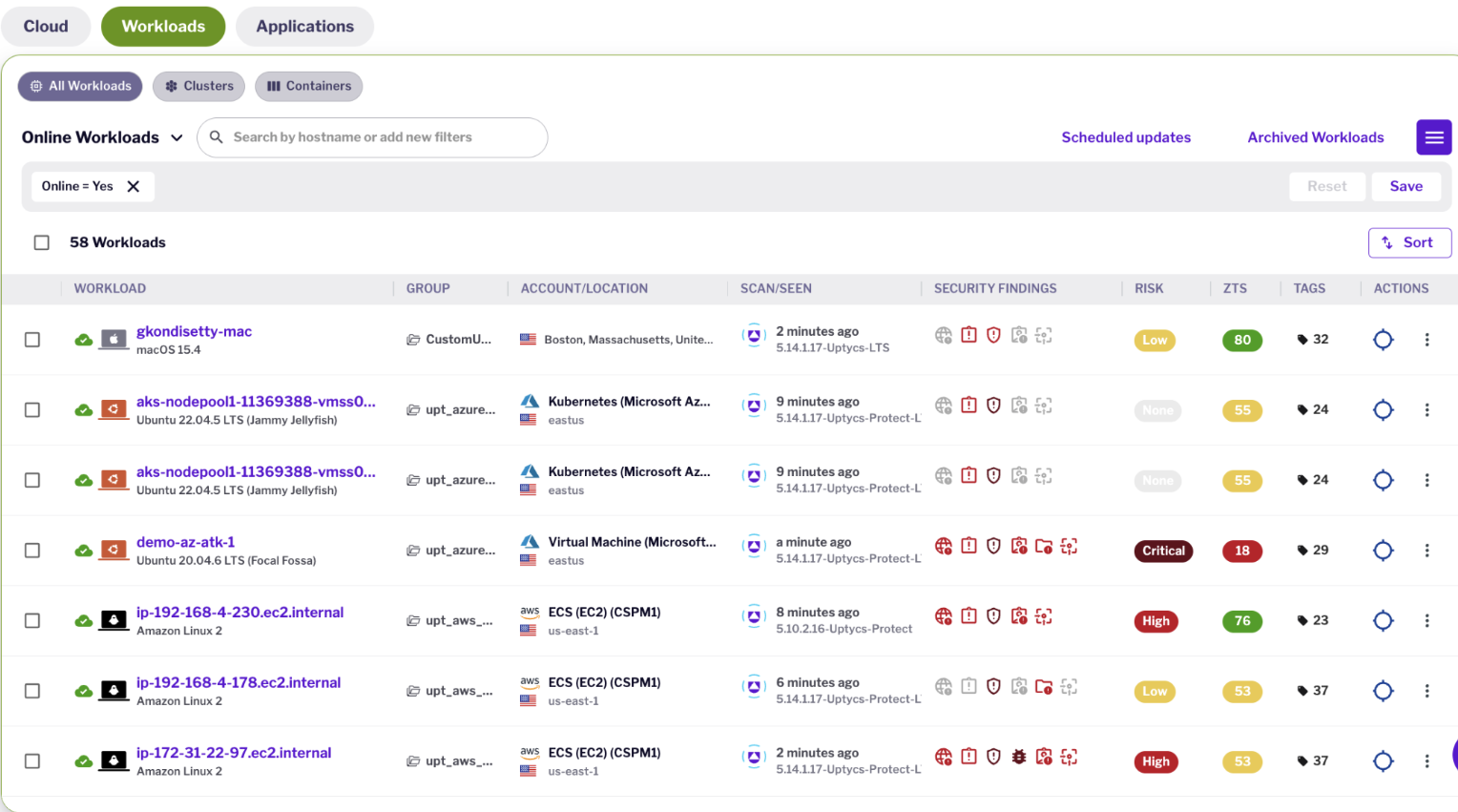This screenshot has width=1458, height=812.
Task: Check the select-all workloads checkbox
Action: (42, 242)
